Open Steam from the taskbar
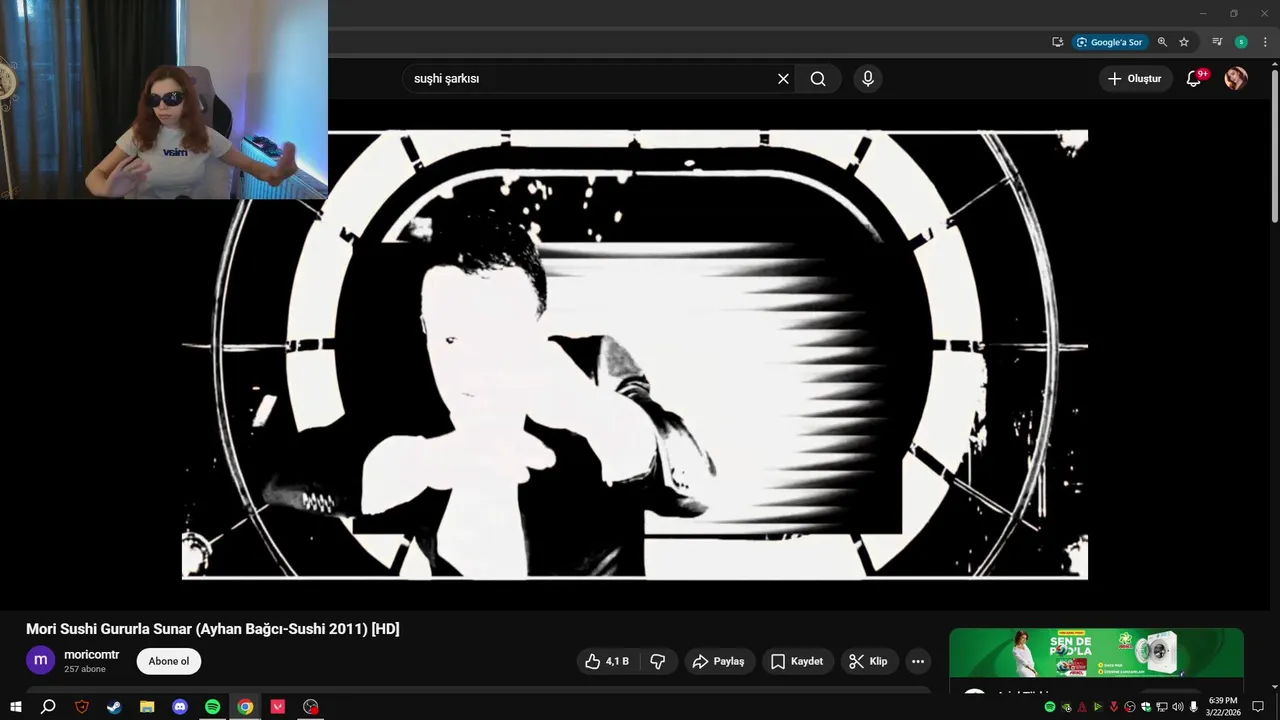Viewport: 1280px width, 720px height. (x=114, y=707)
